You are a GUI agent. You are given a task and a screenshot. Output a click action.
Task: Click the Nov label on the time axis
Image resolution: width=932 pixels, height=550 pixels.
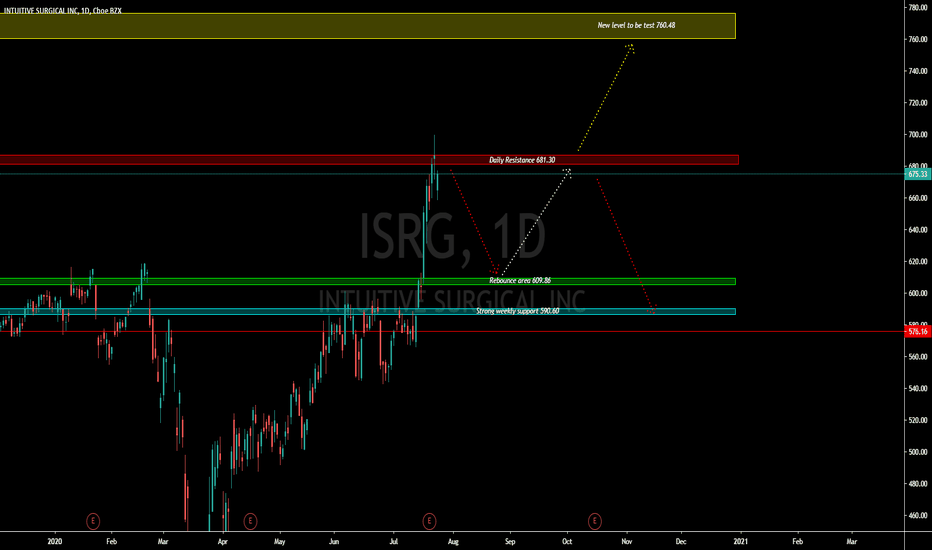coord(626,542)
